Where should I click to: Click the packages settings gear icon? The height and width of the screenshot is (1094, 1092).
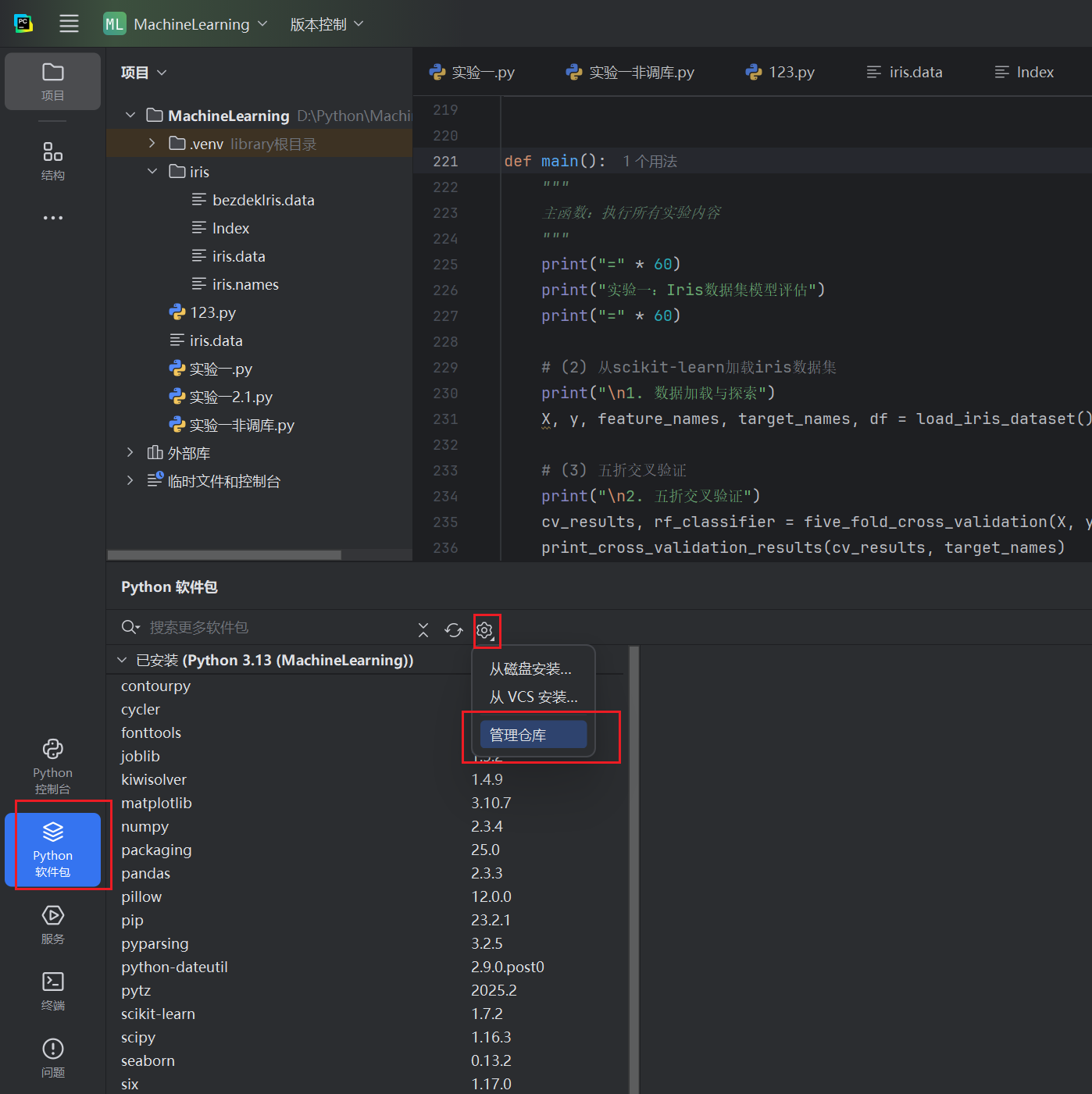pyautogui.click(x=485, y=630)
